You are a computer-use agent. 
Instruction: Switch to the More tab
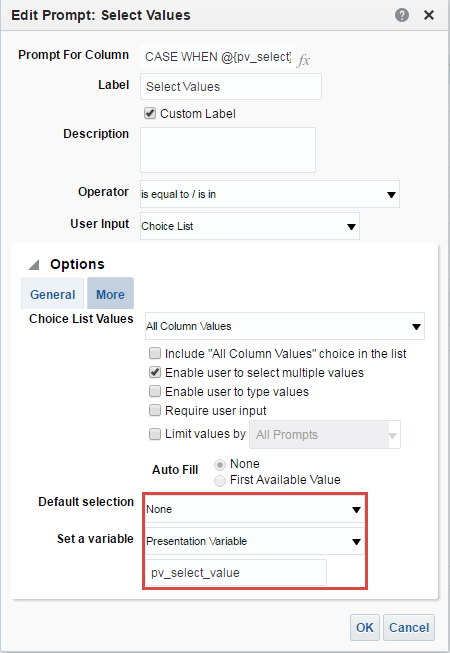pyautogui.click(x=110, y=294)
